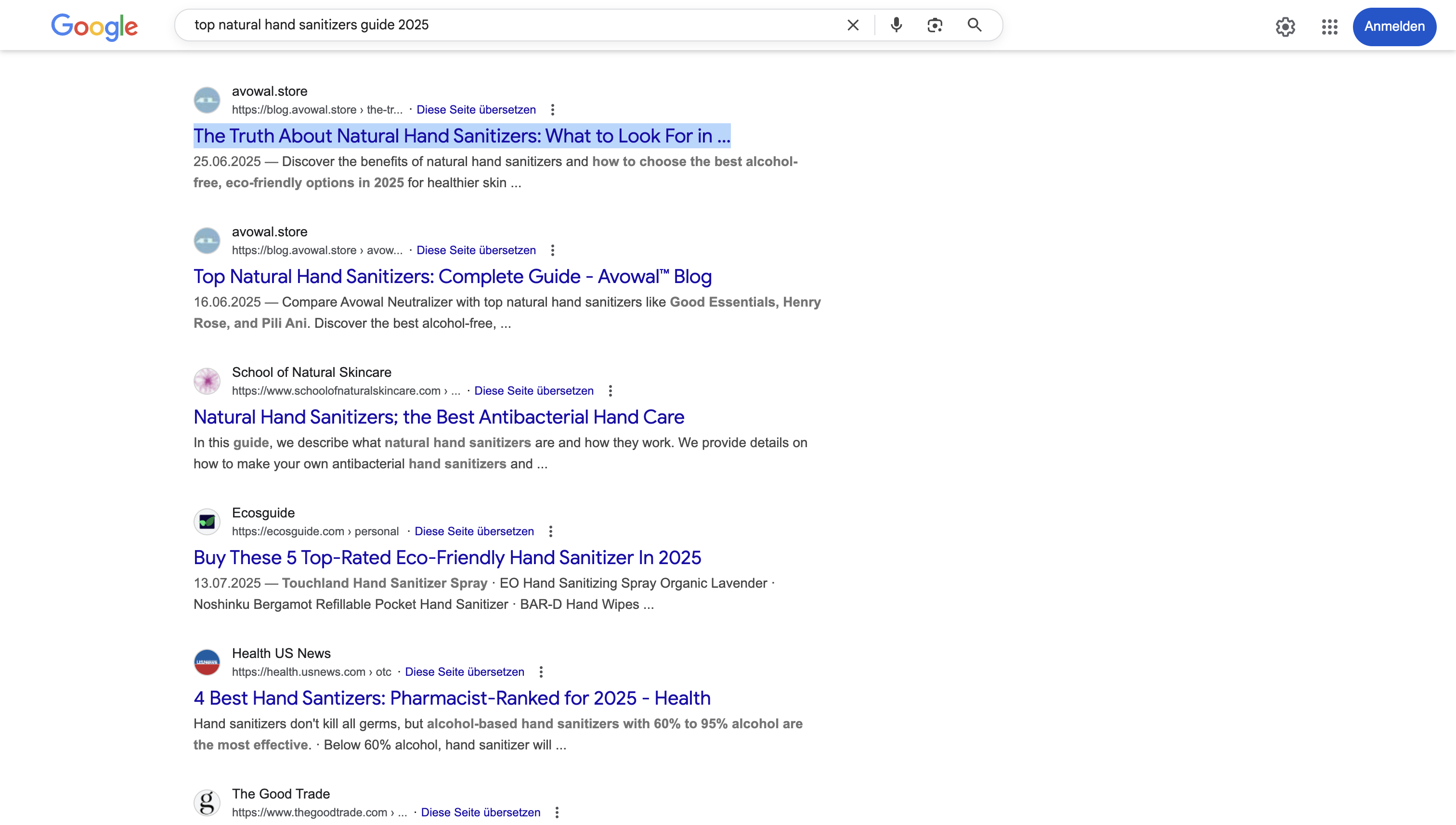Screen dimensions: 1456x825
Task: Clear the search query with the X
Action: [x=852, y=25]
